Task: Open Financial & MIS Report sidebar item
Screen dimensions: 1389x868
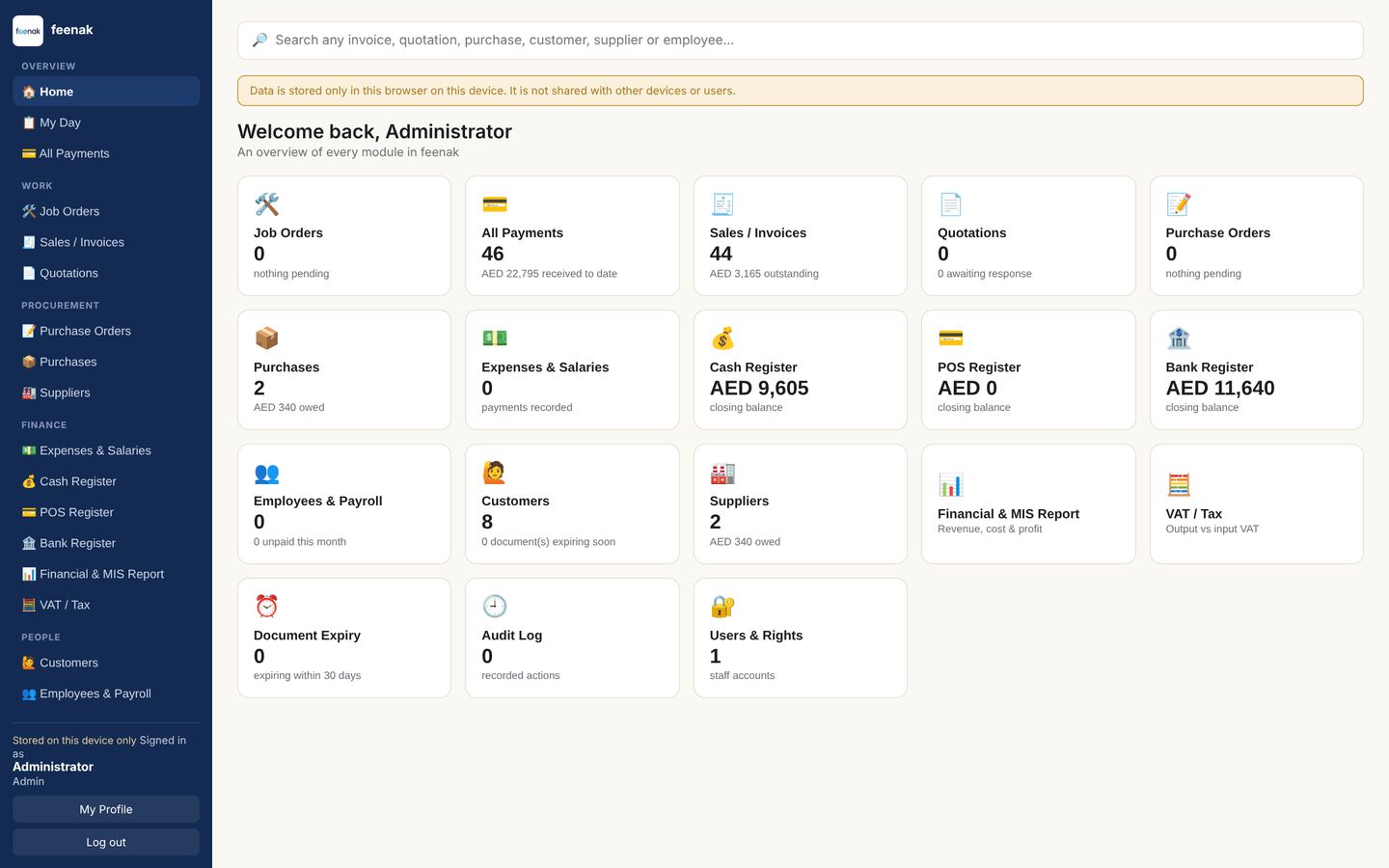Action: [x=106, y=574]
